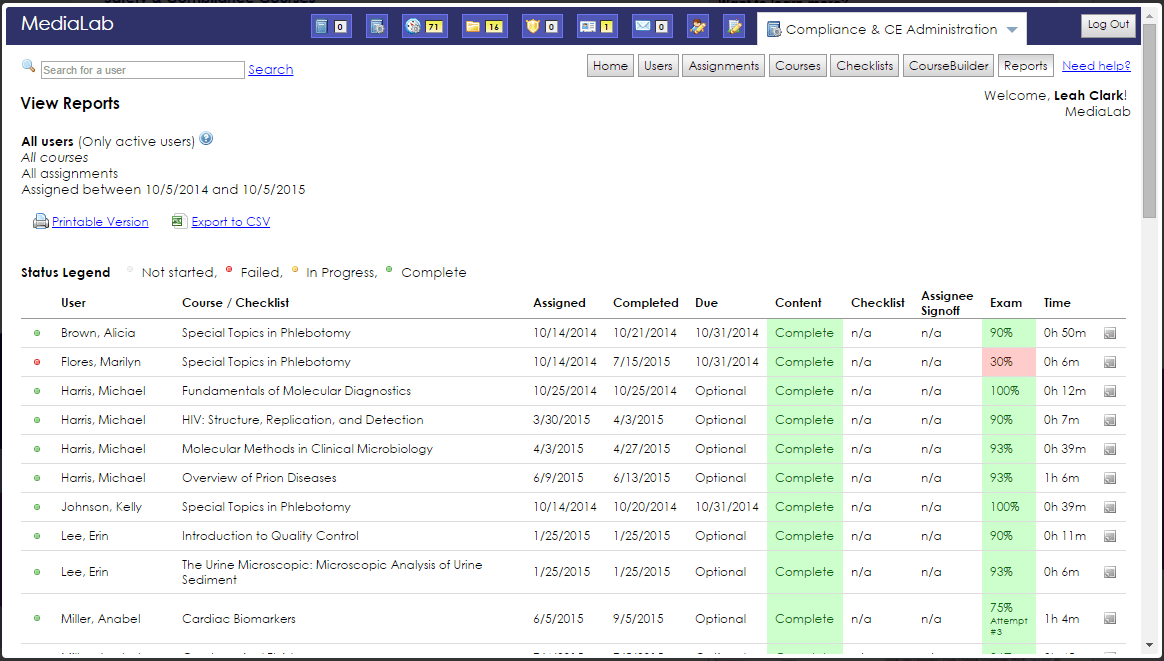Click the User column header
The image size is (1164, 661).
pyautogui.click(x=73, y=303)
